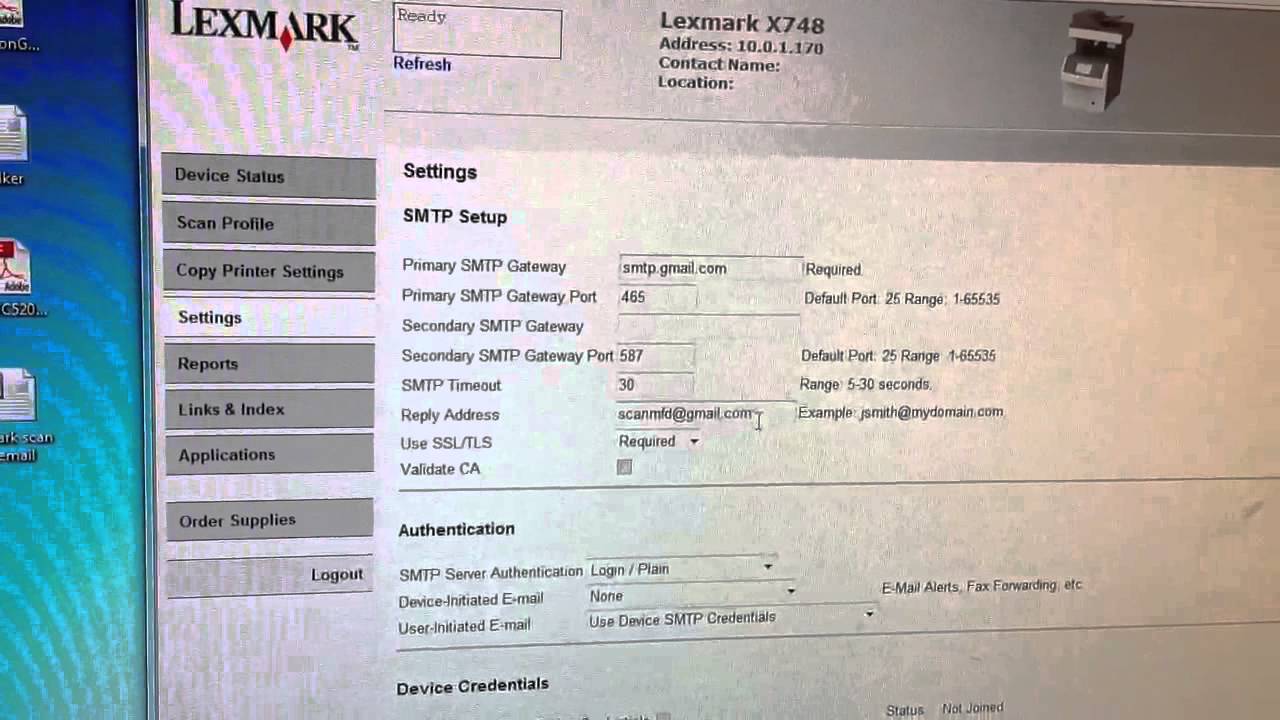
Task: Open the Adobe PDF desktop icon
Action: tap(14, 268)
